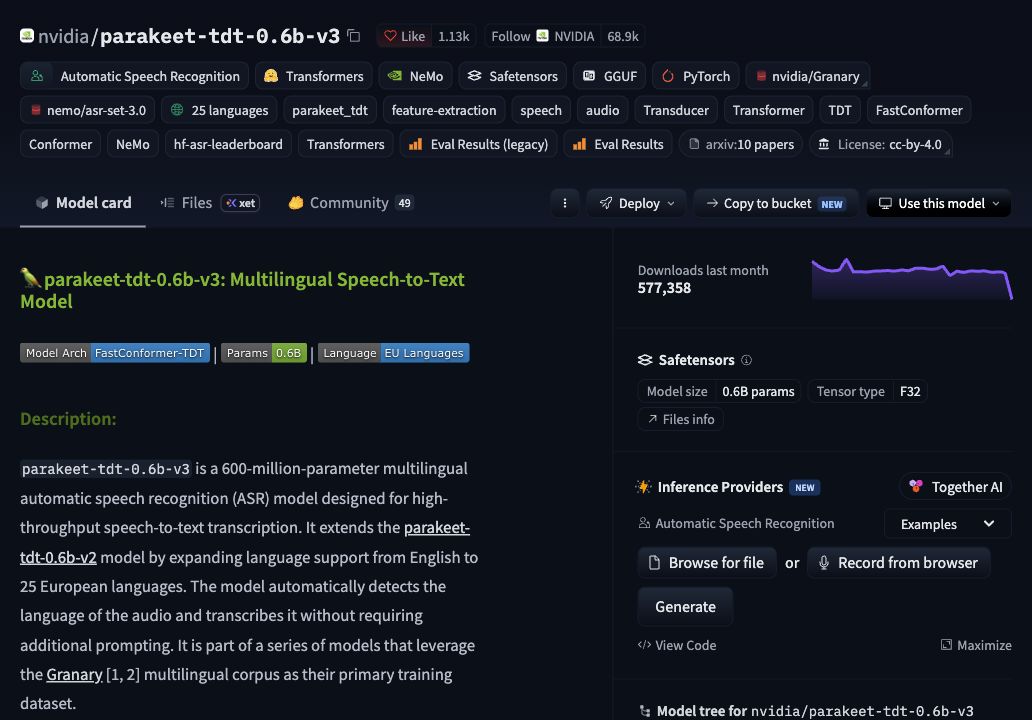Click the Inference Providers NEW badge

[x=804, y=488]
